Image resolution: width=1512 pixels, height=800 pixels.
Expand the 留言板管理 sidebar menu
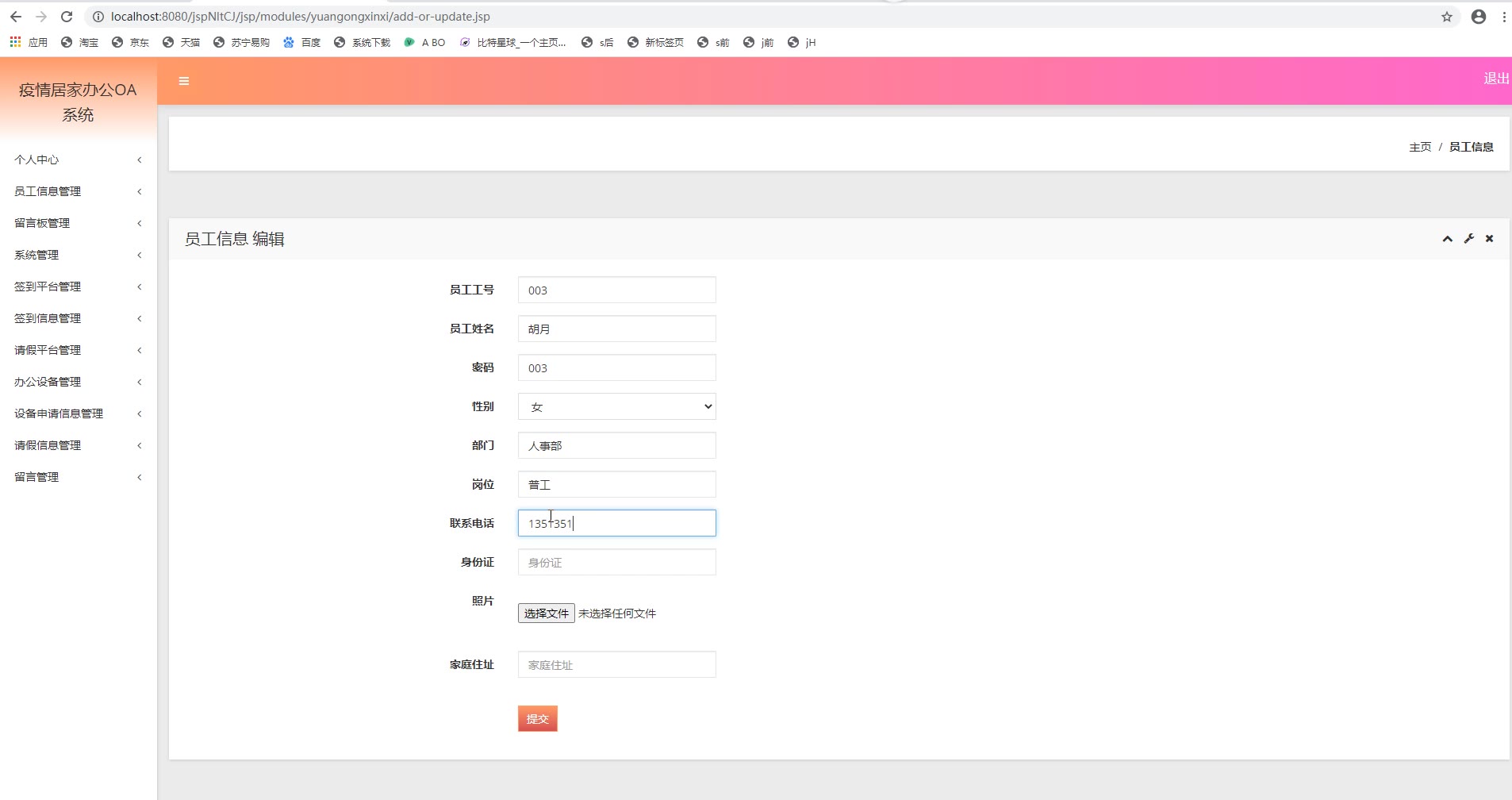pos(79,223)
